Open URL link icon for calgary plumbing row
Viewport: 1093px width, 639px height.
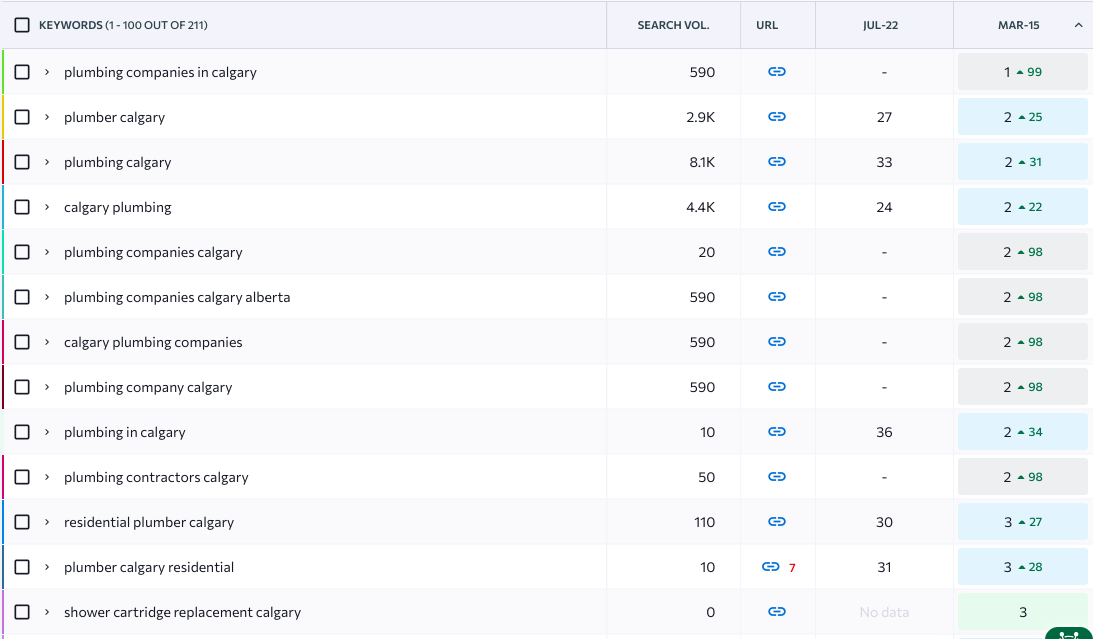(x=777, y=207)
